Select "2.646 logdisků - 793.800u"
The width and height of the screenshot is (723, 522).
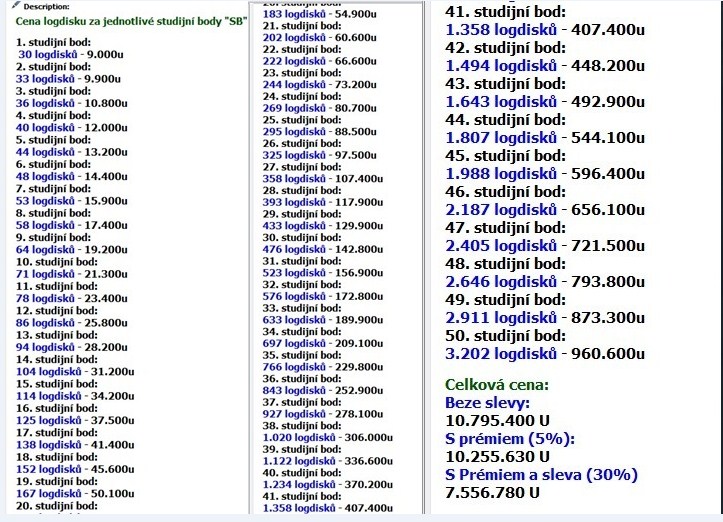pyautogui.click(x=545, y=281)
